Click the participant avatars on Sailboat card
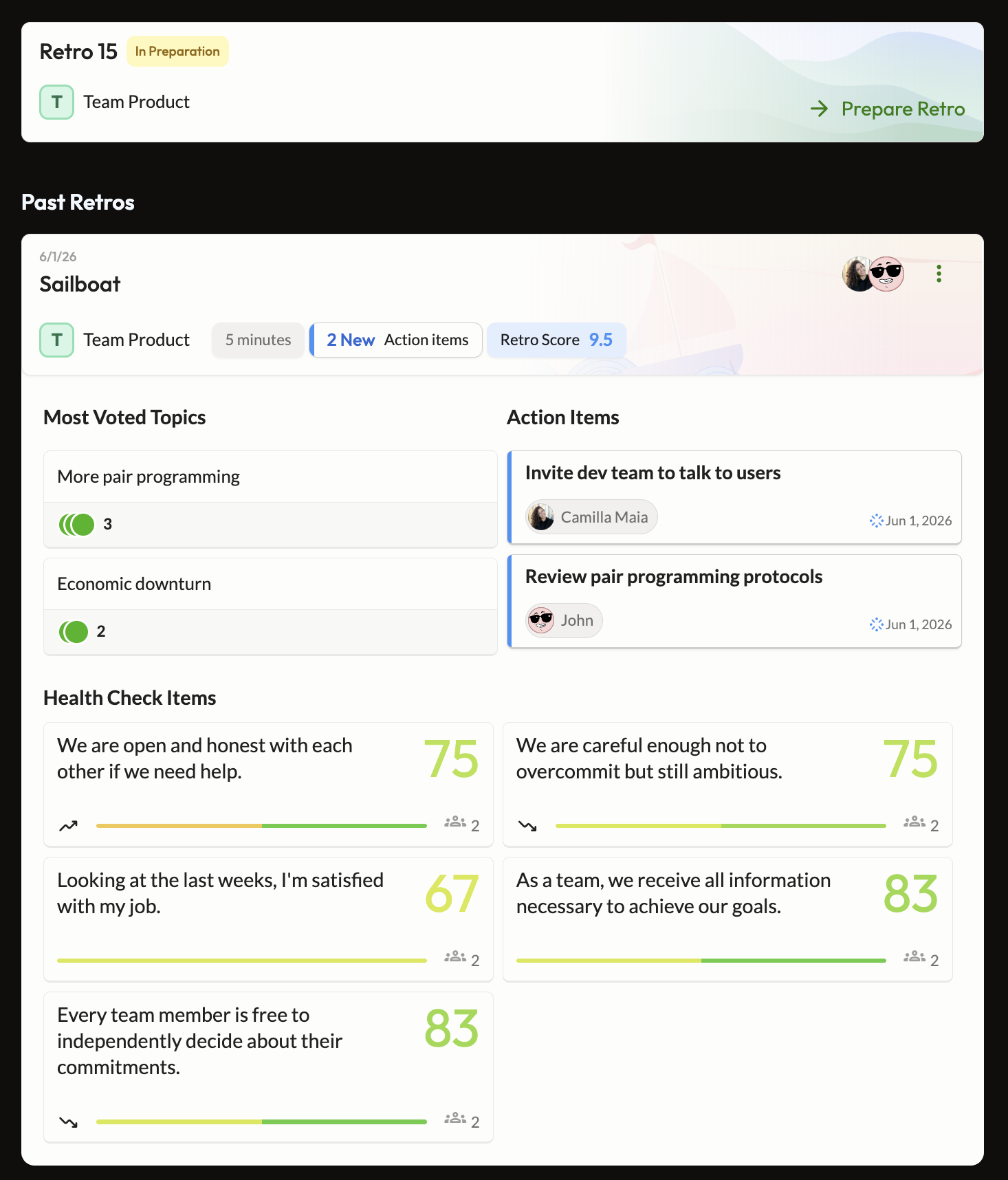1008x1180 pixels. pos(873,274)
